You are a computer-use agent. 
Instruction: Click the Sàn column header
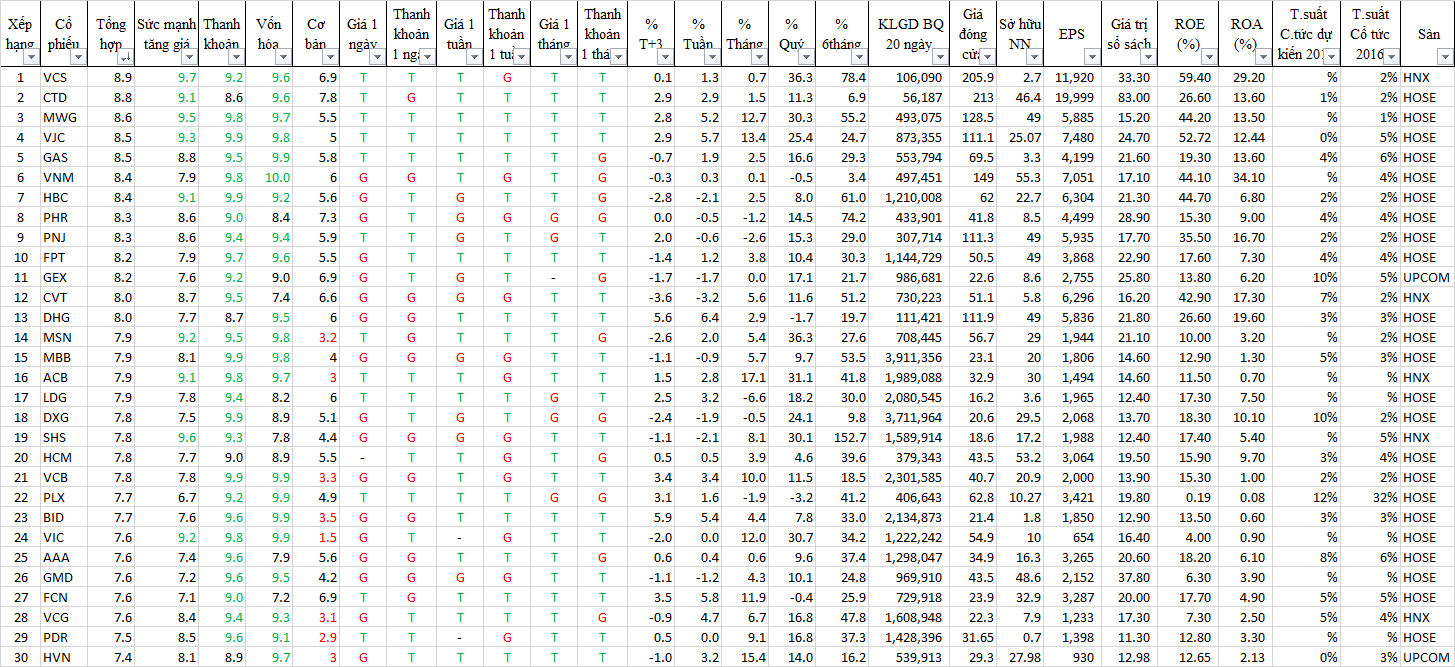pyautogui.click(x=1428, y=34)
